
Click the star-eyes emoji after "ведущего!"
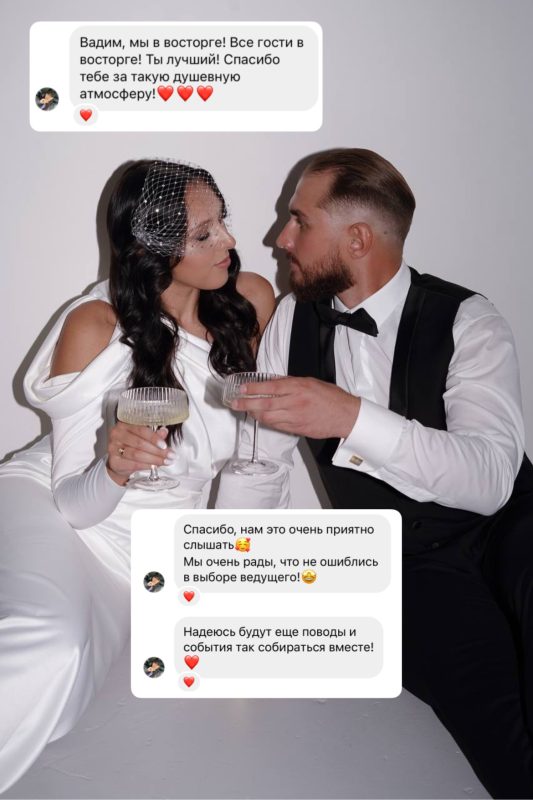coord(309,578)
